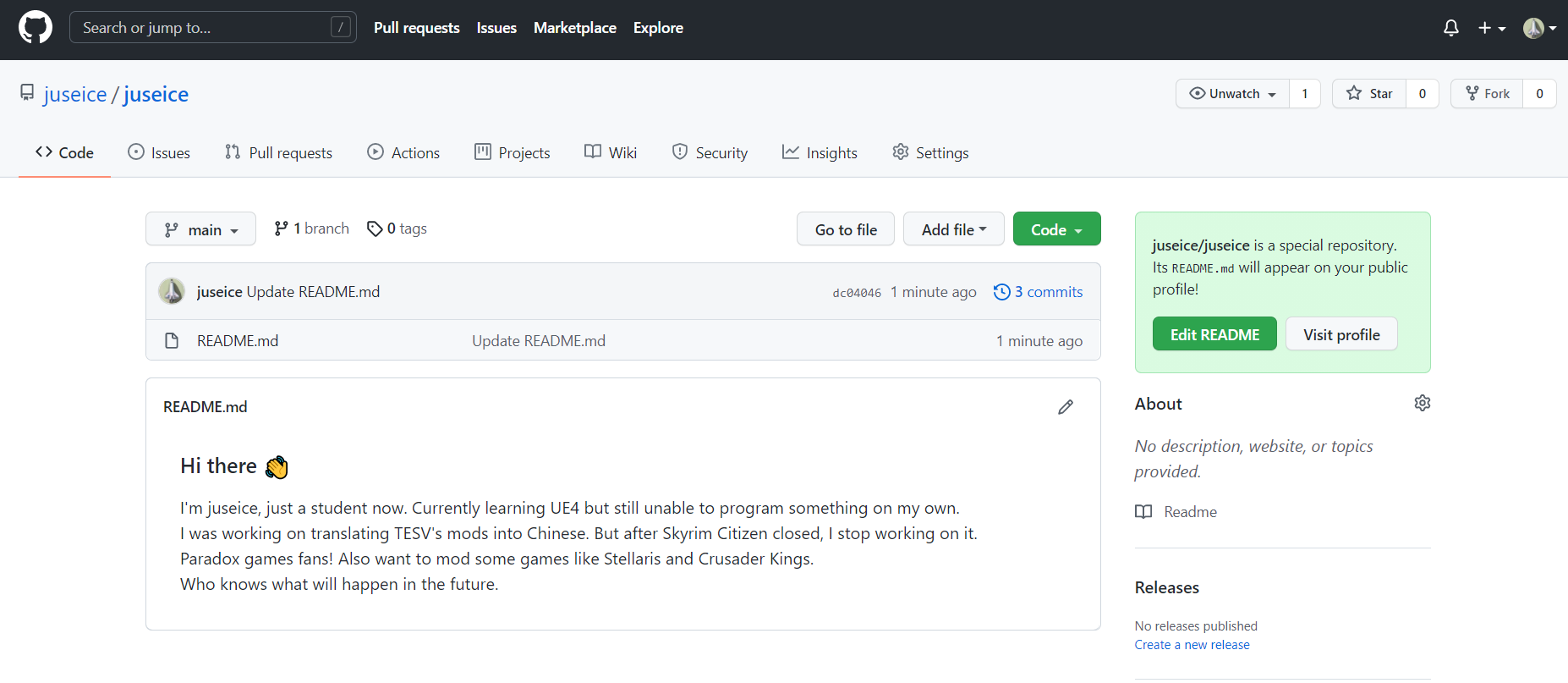The width and height of the screenshot is (1568, 683).
Task: Click Visit profile button
Action: [x=1341, y=334]
